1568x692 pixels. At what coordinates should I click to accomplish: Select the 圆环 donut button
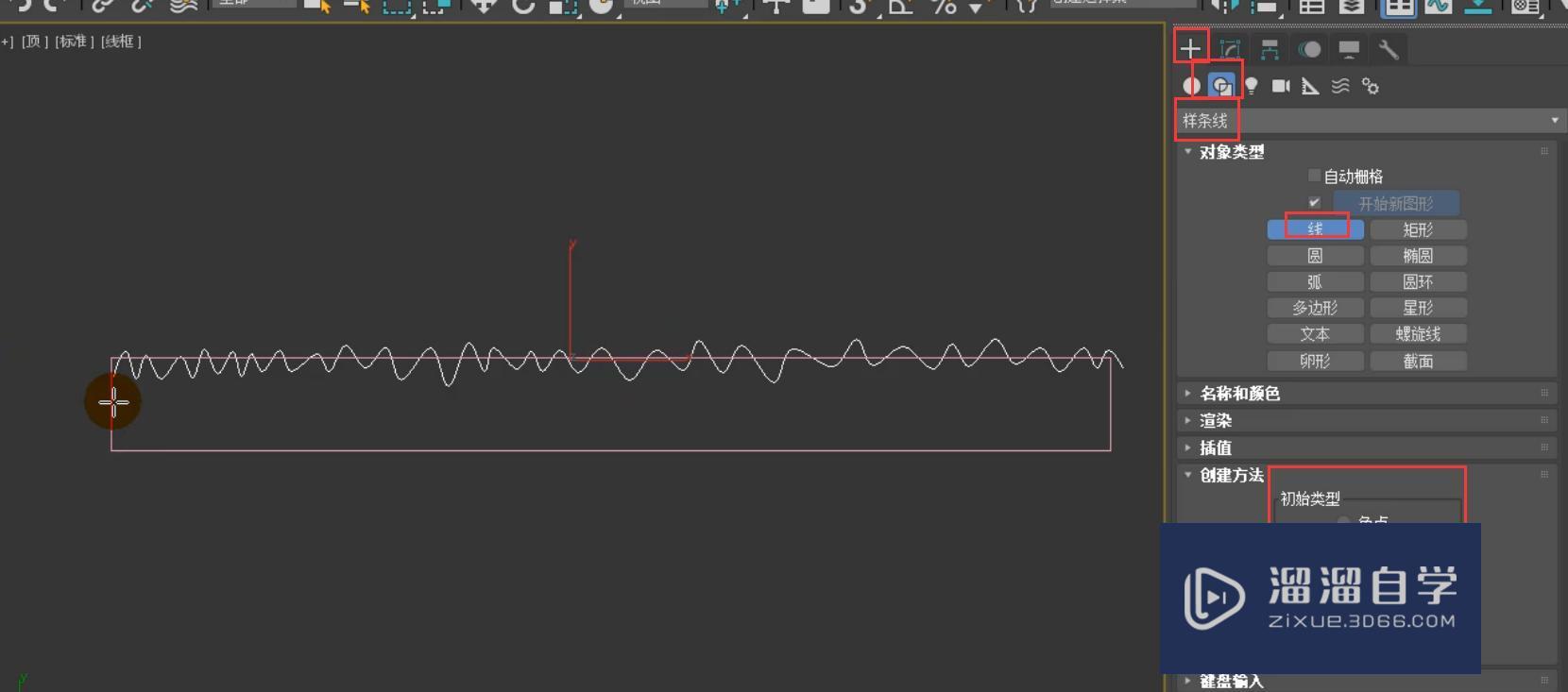(x=1418, y=282)
